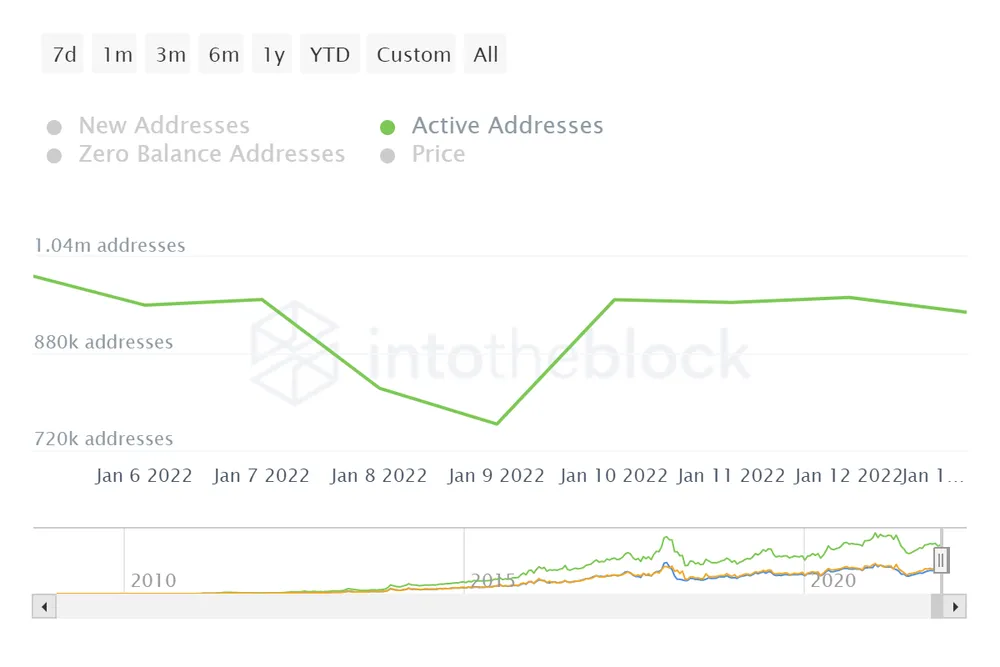Hide the Active Addresses series
The image size is (1000, 667).
click(x=507, y=126)
